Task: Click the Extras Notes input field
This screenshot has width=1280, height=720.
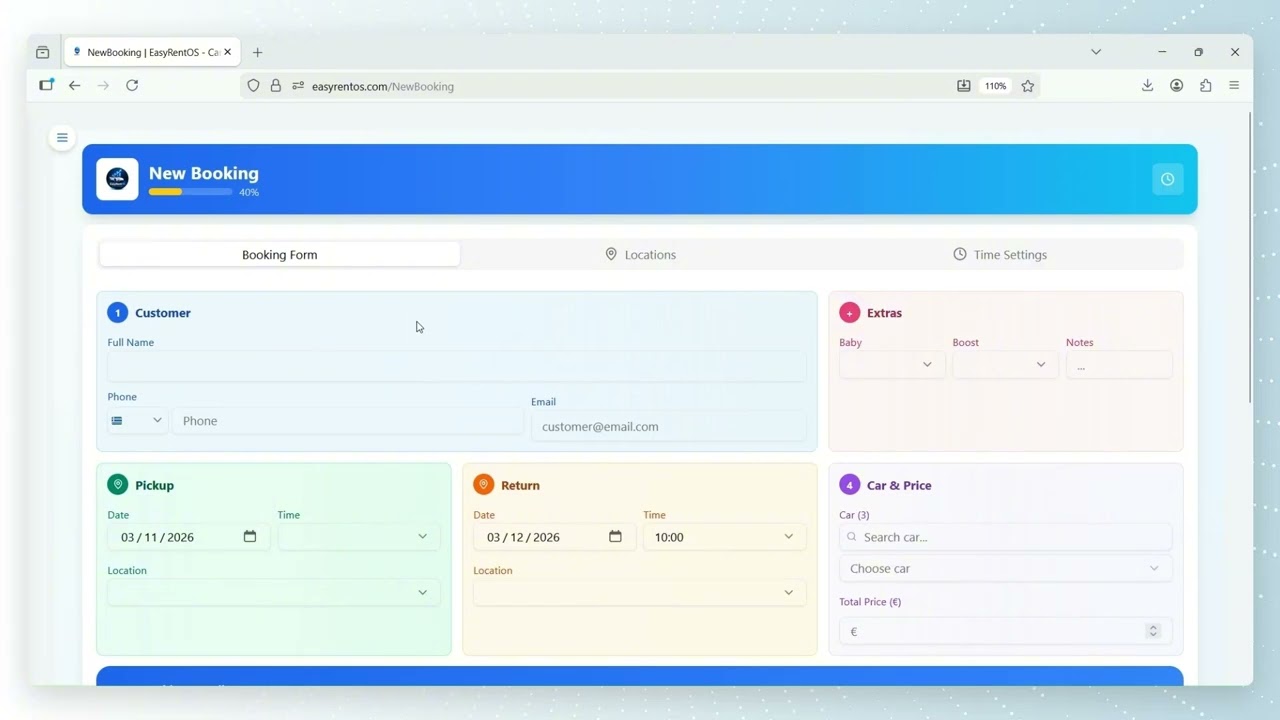Action: click(1119, 365)
